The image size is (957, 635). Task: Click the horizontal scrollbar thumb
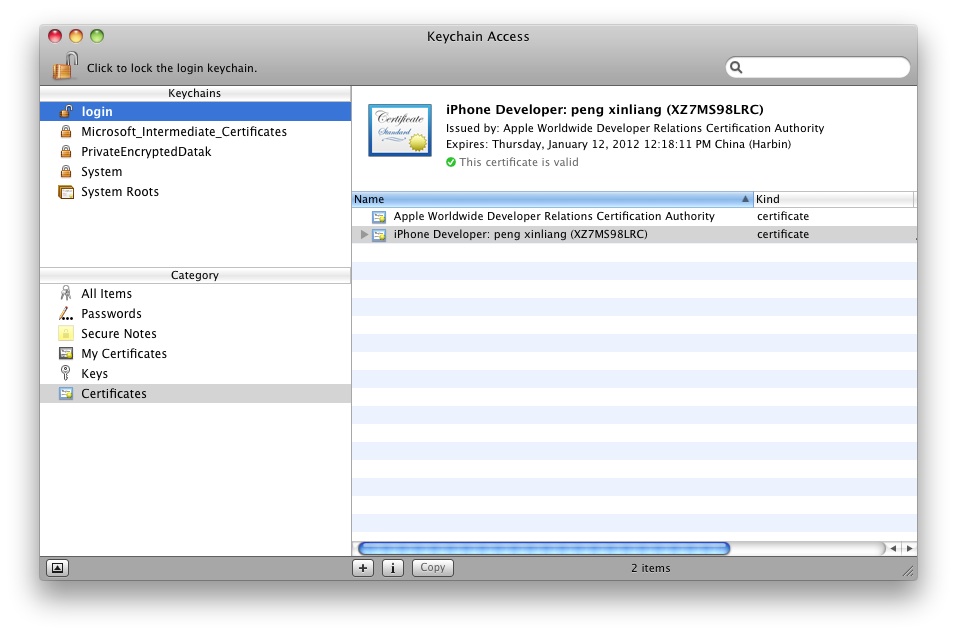[544, 548]
